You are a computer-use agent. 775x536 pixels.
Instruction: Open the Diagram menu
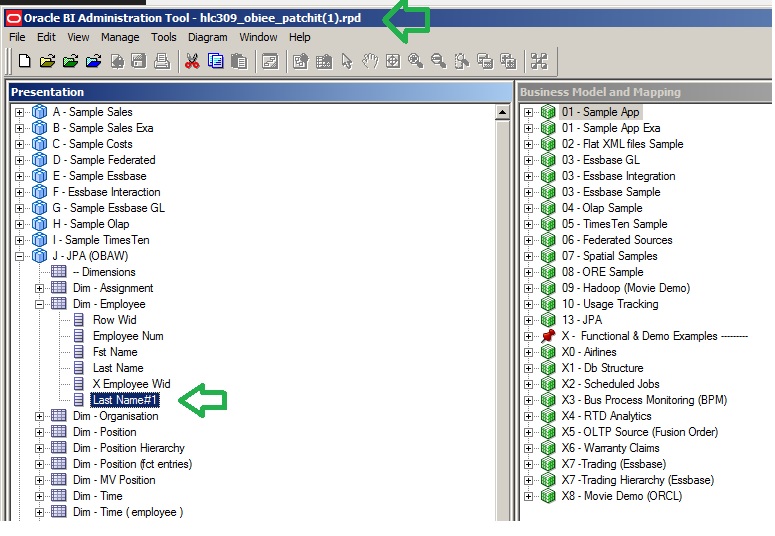tap(208, 37)
